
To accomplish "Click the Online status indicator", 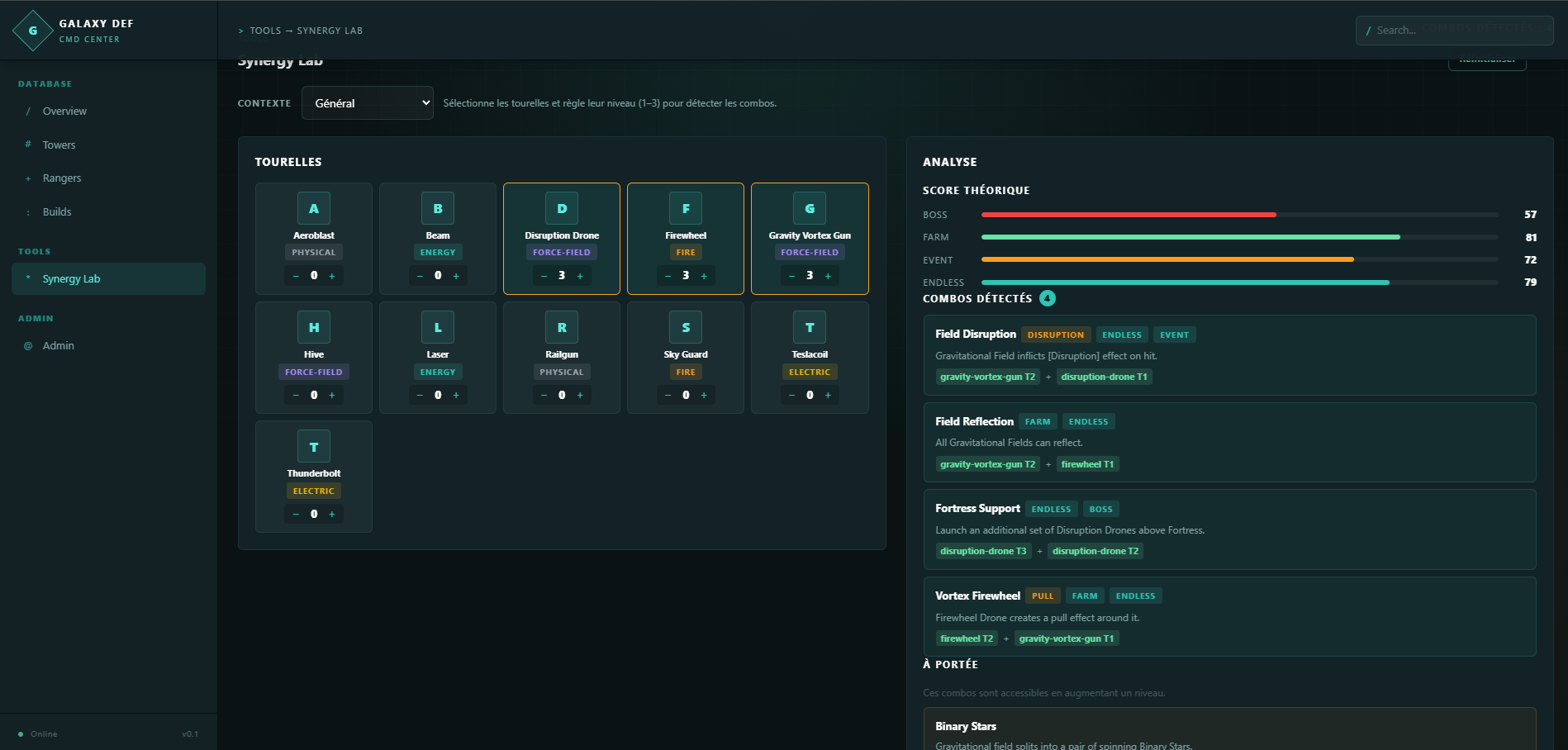I will (x=38, y=733).
